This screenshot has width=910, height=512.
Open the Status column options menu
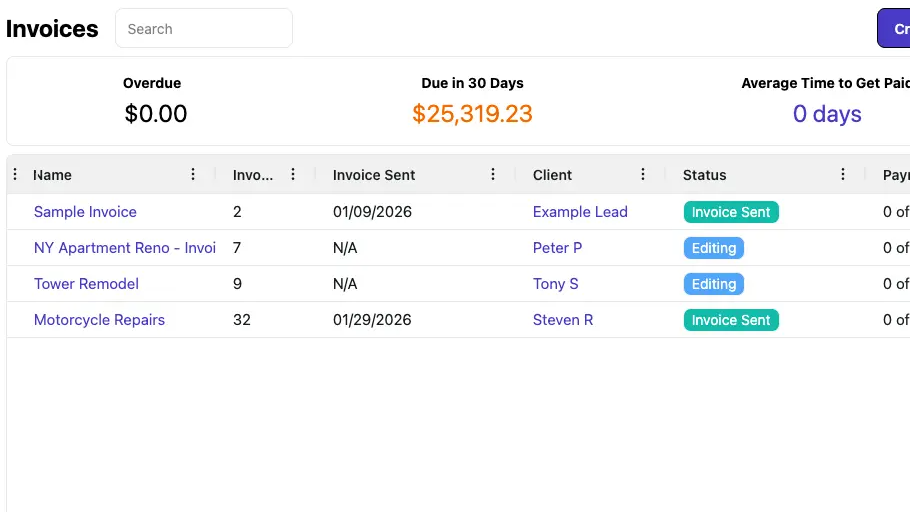click(843, 175)
